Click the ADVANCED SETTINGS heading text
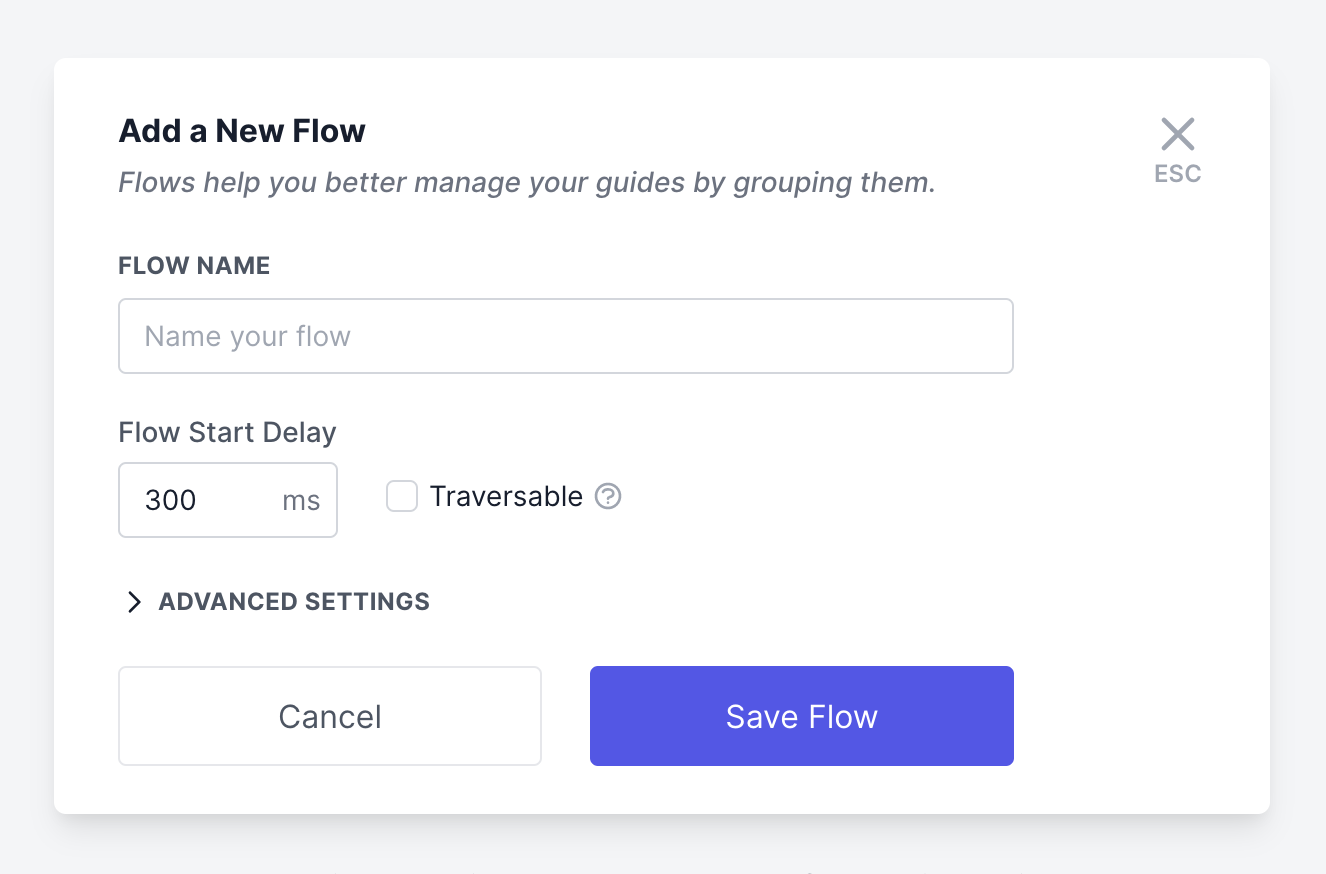Viewport: 1326px width, 874px height. pyautogui.click(x=294, y=601)
